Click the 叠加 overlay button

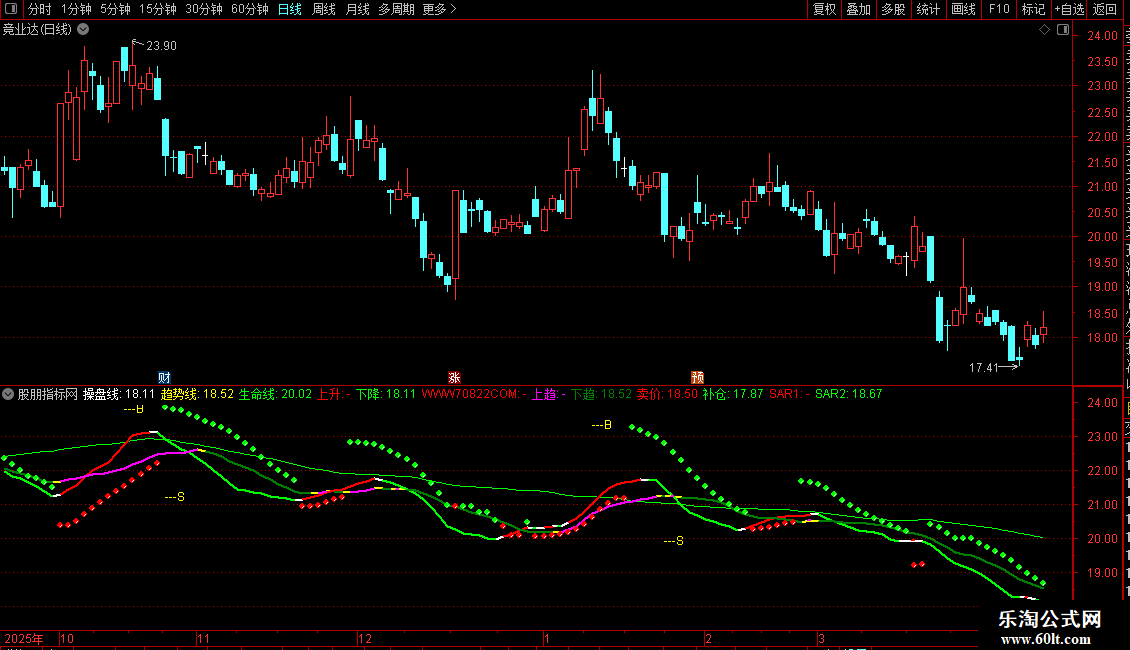click(x=859, y=9)
